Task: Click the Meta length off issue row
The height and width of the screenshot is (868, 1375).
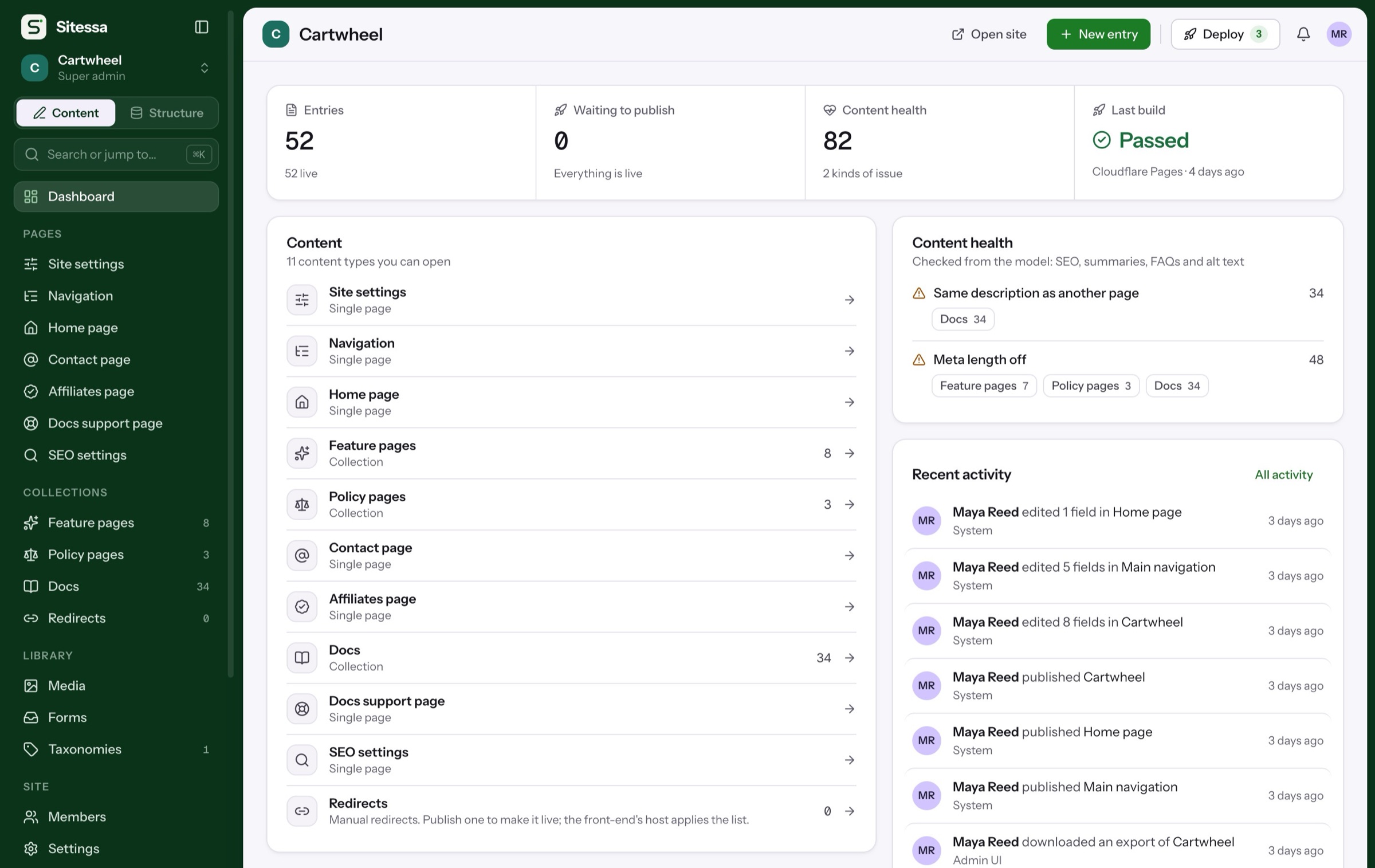Action: (1117, 360)
